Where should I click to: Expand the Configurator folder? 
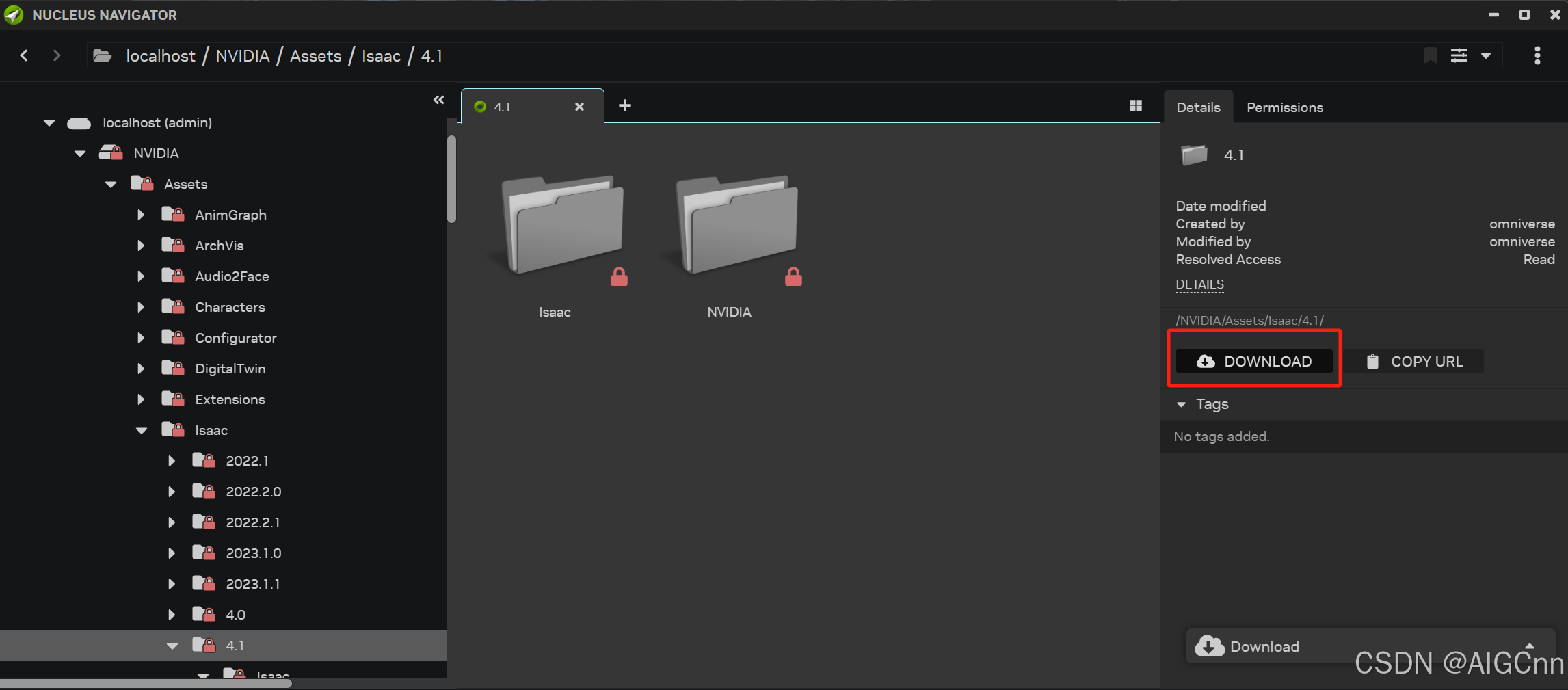tap(141, 338)
